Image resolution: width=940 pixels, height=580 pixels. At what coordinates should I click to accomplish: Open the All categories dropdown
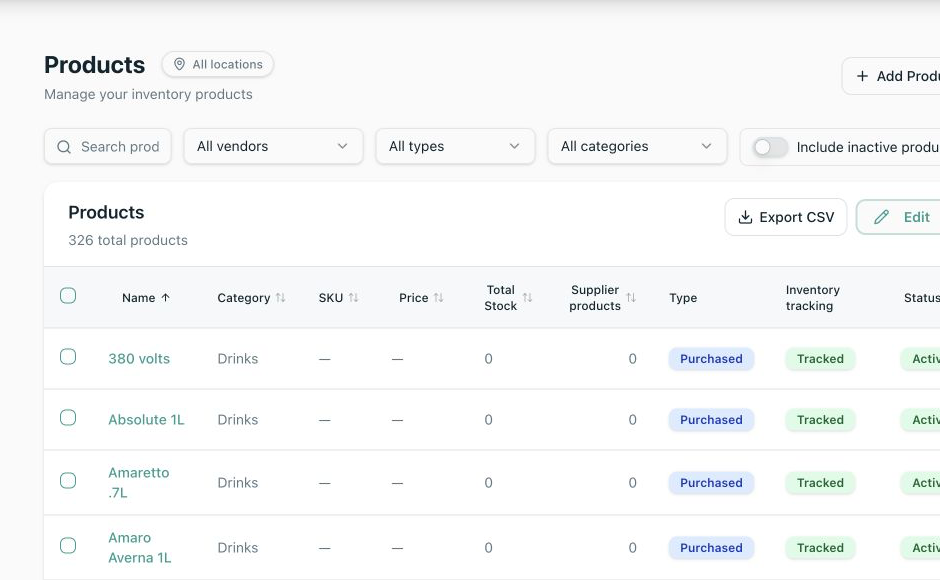pos(637,146)
